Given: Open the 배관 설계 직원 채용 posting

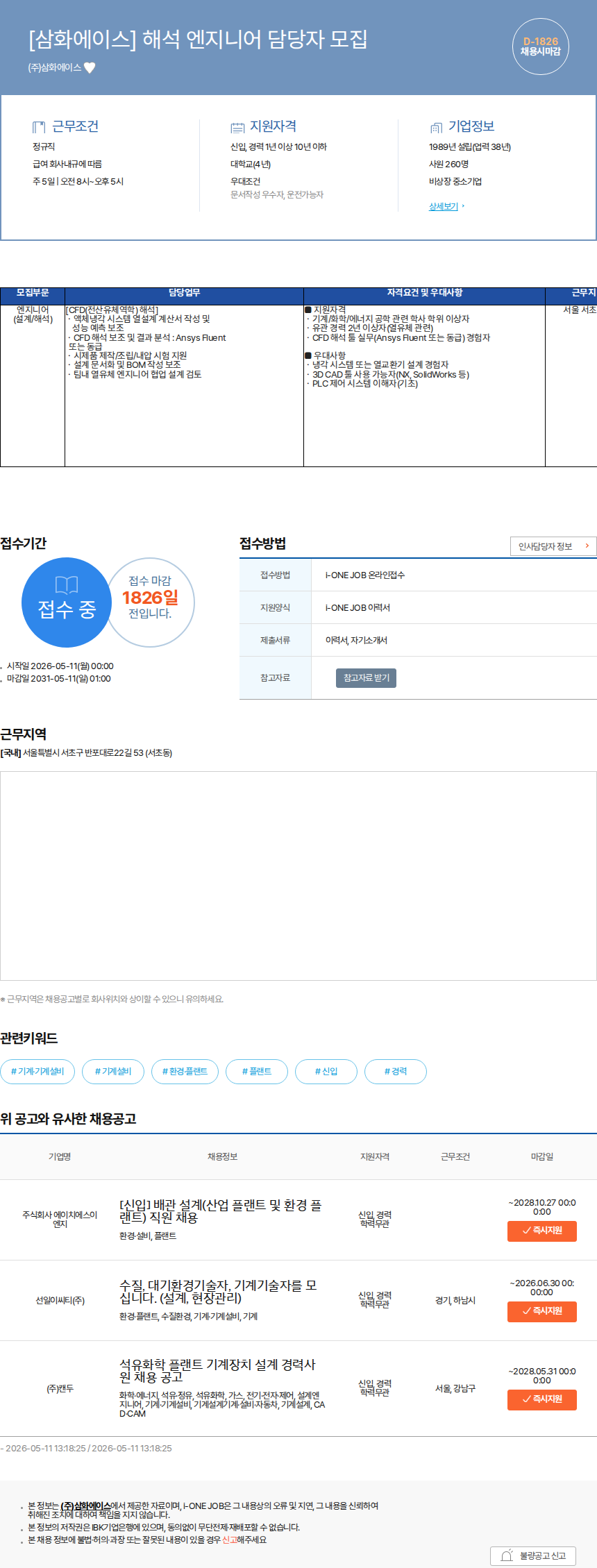Looking at the screenshot, I should pyautogui.click(x=221, y=1211).
